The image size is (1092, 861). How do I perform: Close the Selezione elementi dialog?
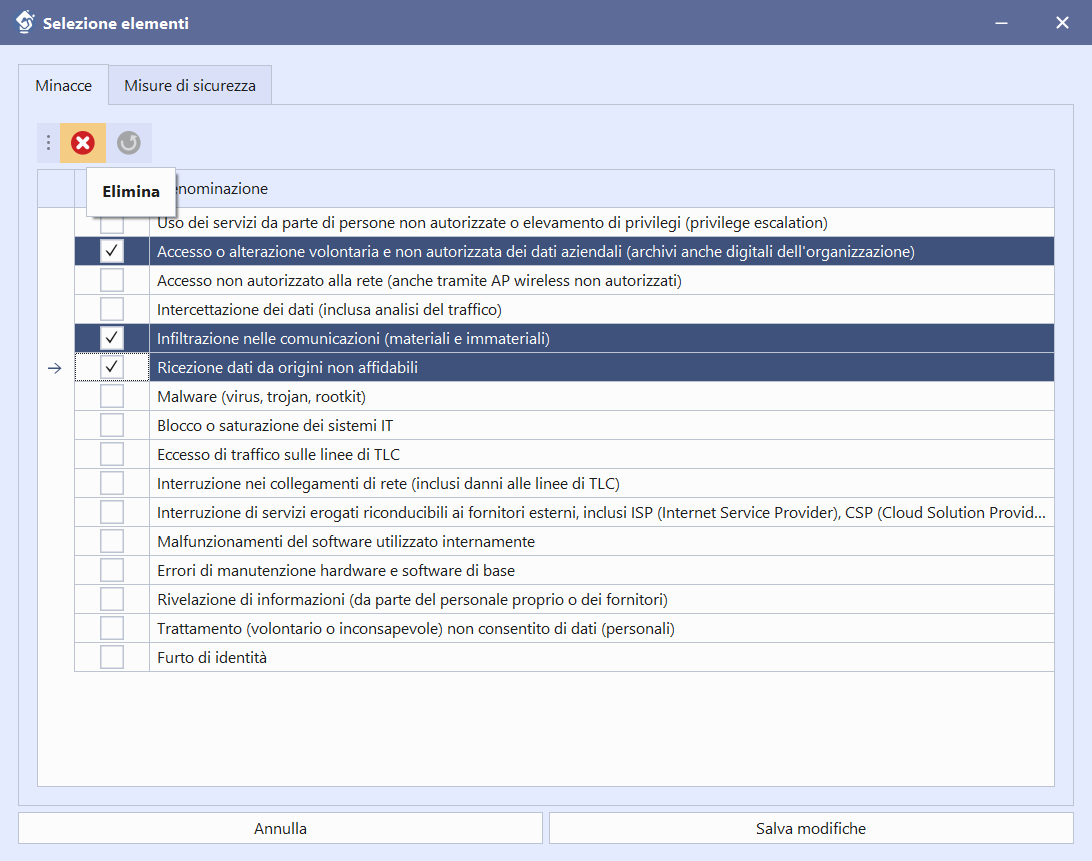pyautogui.click(x=1062, y=22)
